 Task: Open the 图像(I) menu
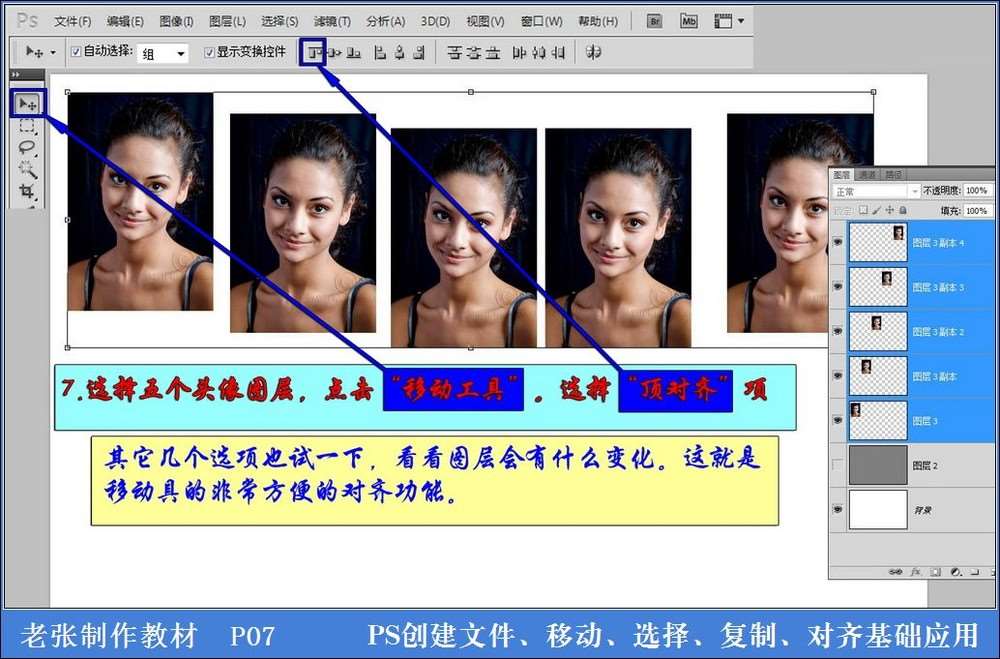coord(176,21)
